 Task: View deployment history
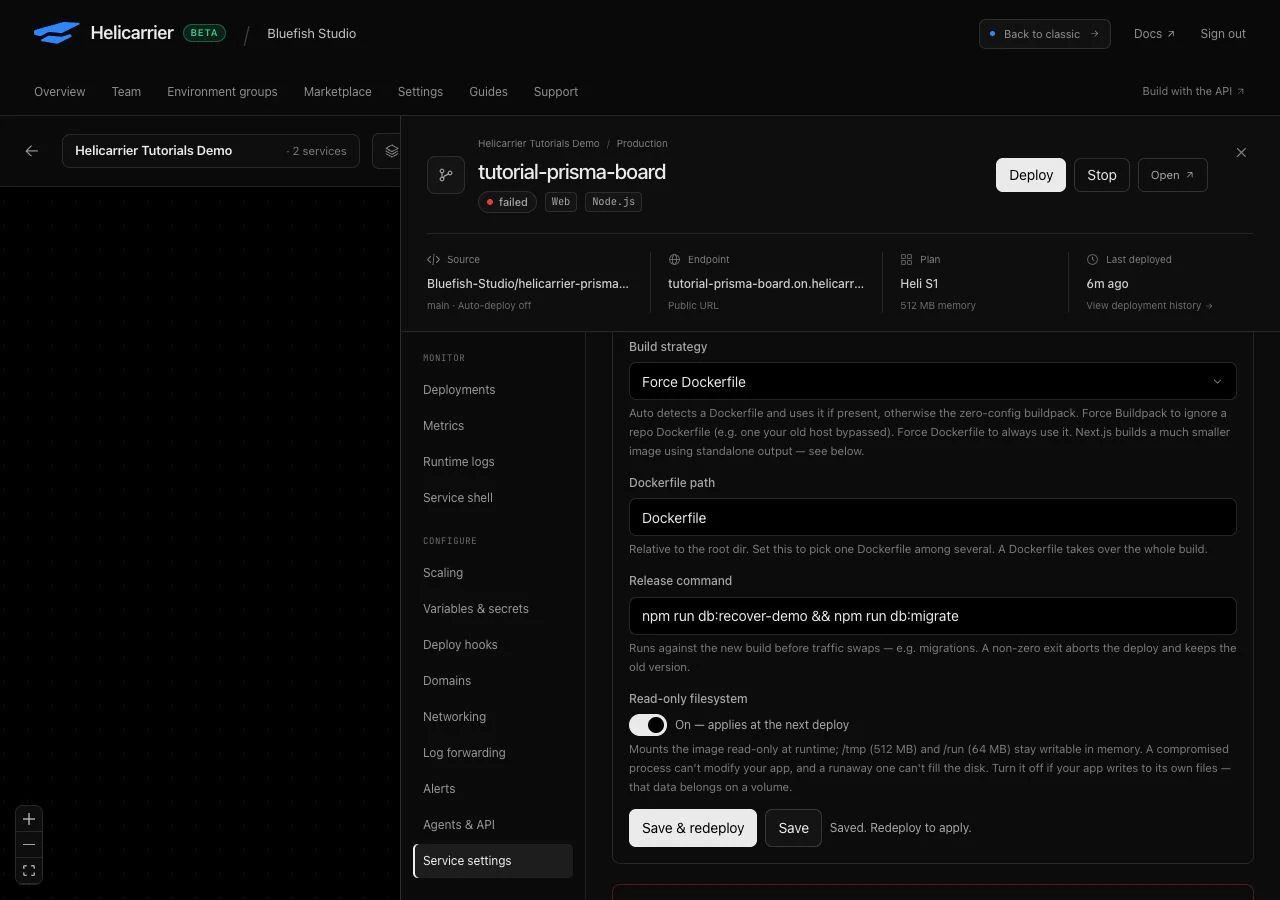coord(1149,306)
